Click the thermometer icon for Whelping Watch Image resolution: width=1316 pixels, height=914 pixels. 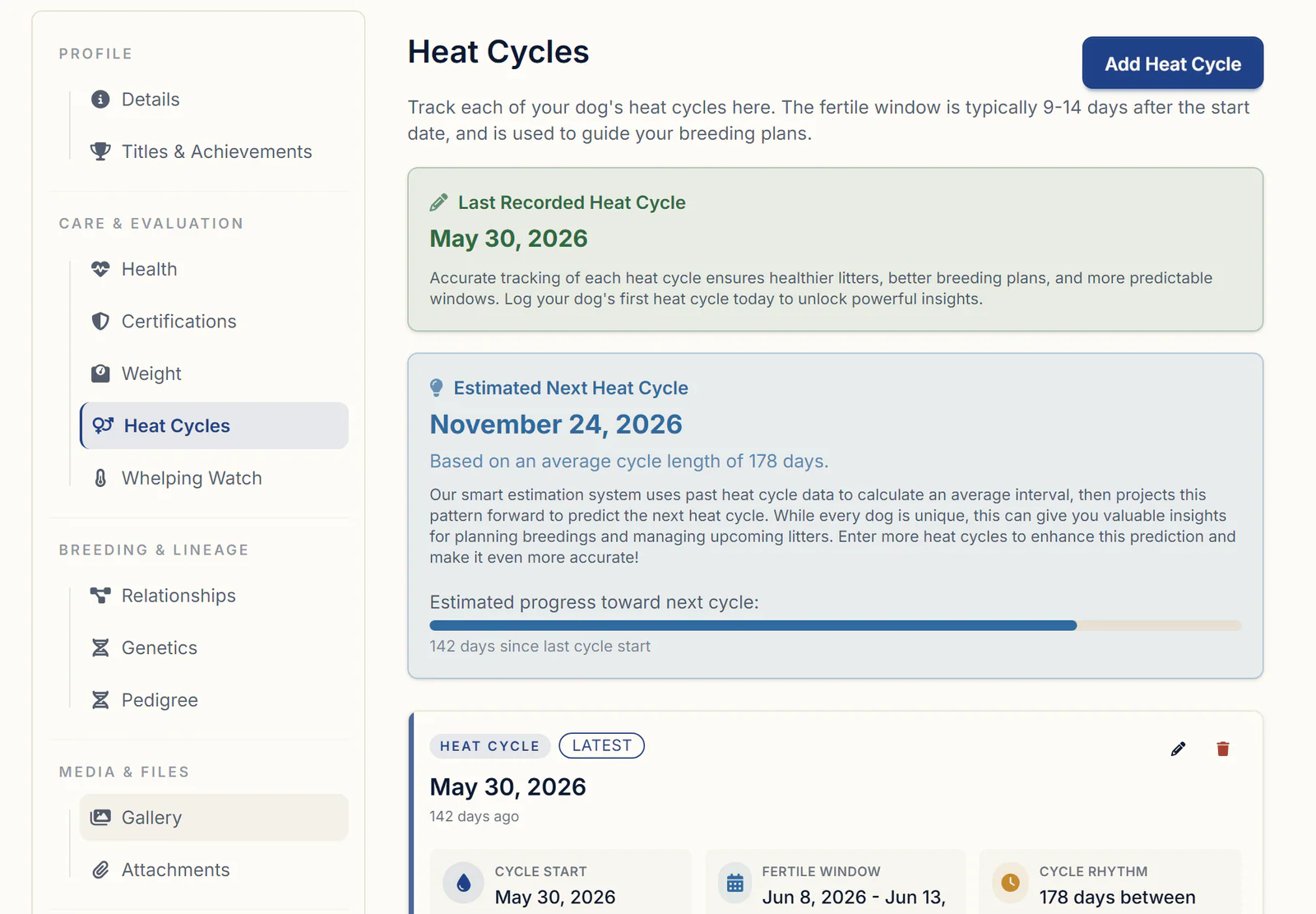tap(100, 478)
